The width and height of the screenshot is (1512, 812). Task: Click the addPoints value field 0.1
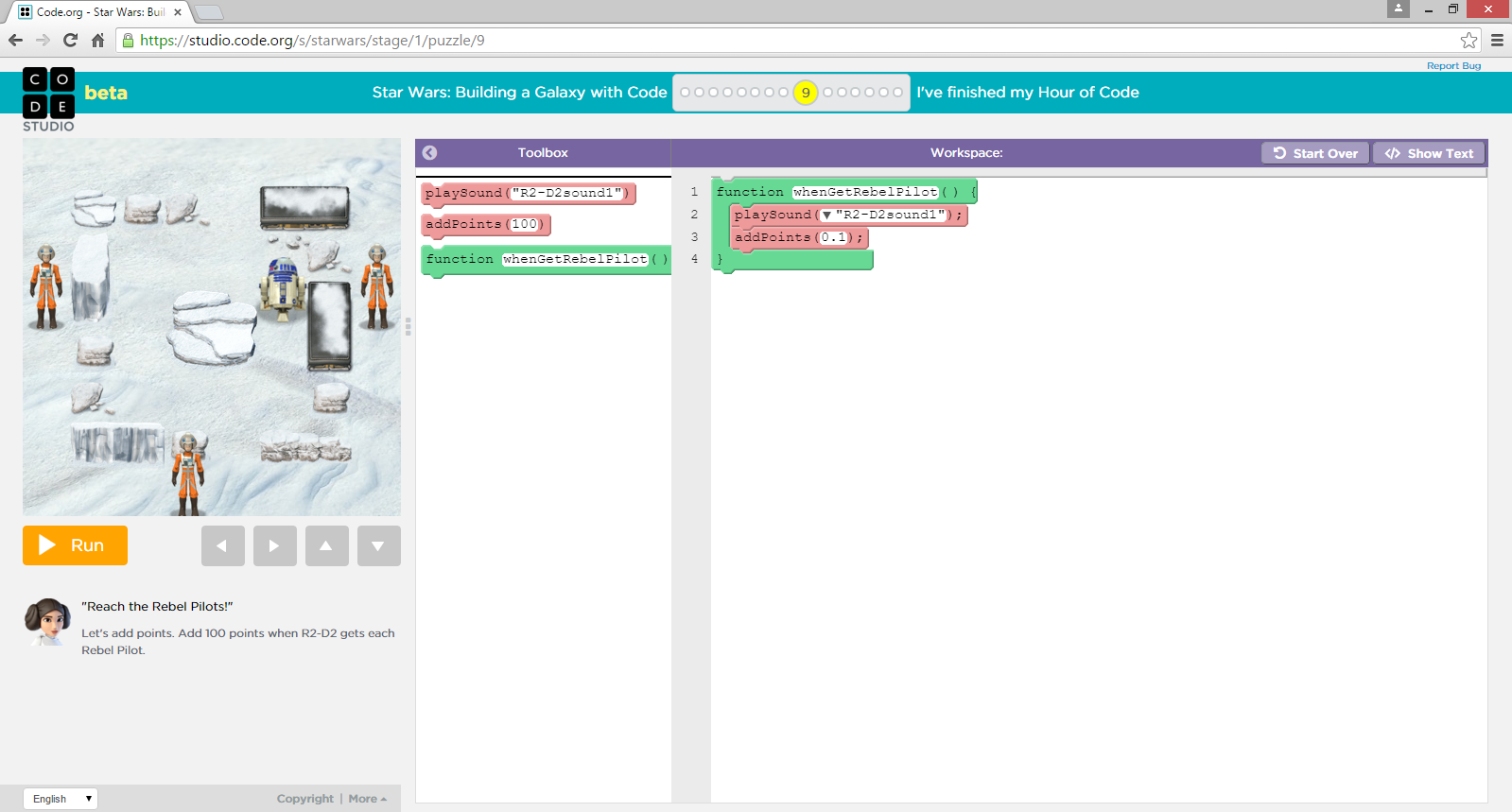833,238
